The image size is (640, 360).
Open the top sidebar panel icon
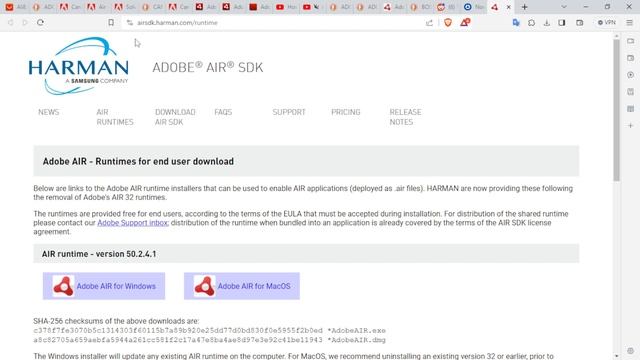(631, 41)
